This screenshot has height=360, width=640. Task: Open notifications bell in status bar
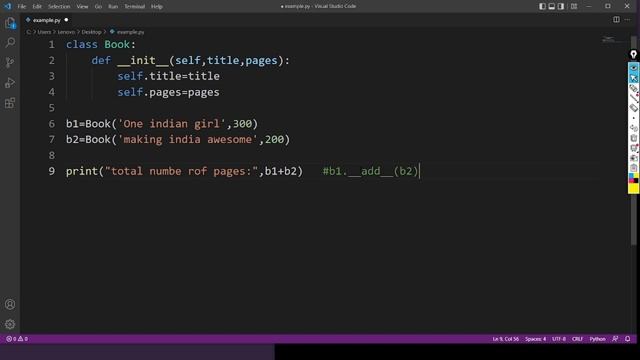pyautogui.click(x=628, y=339)
